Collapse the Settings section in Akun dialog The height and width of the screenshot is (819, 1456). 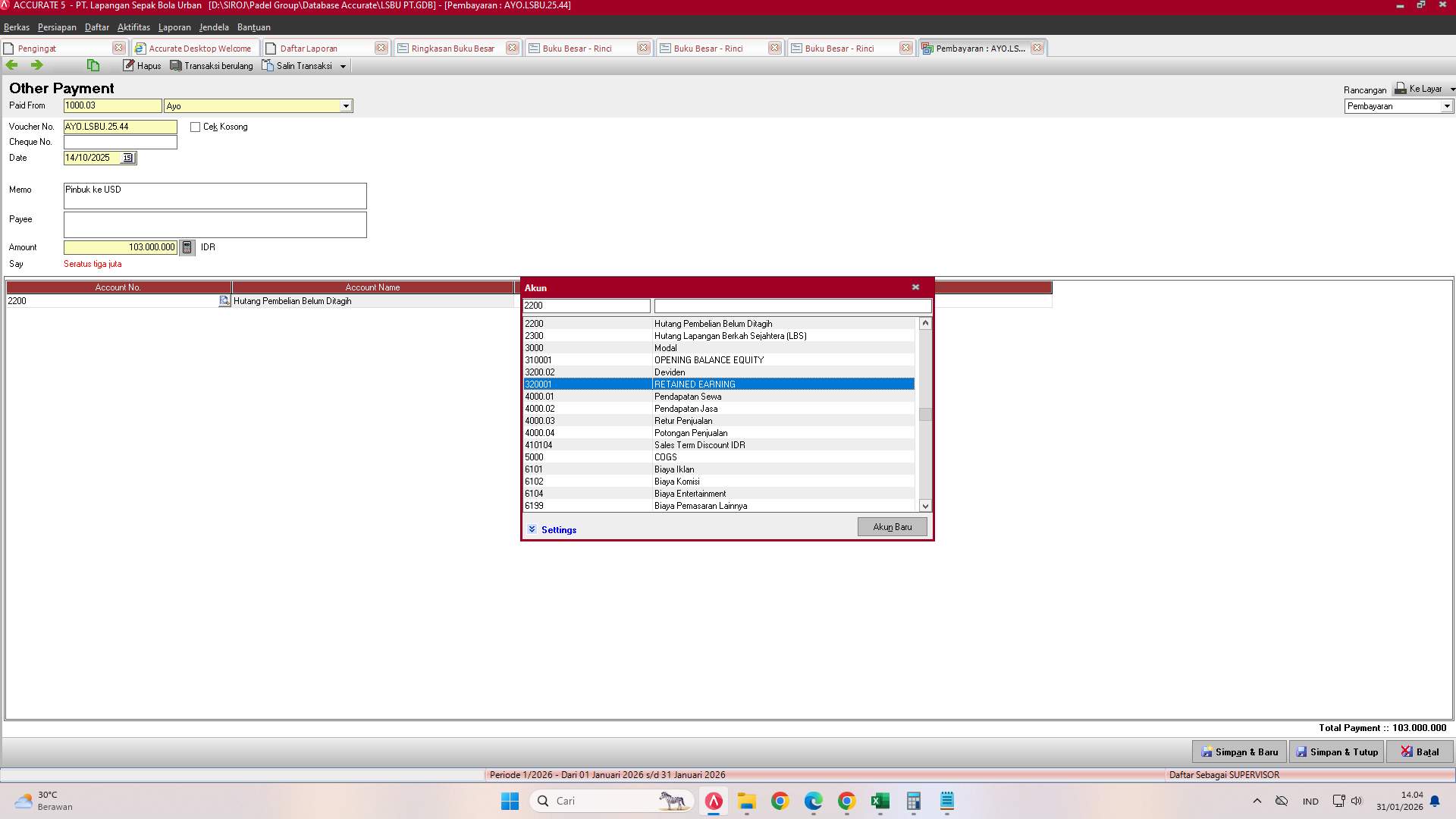coord(532,529)
